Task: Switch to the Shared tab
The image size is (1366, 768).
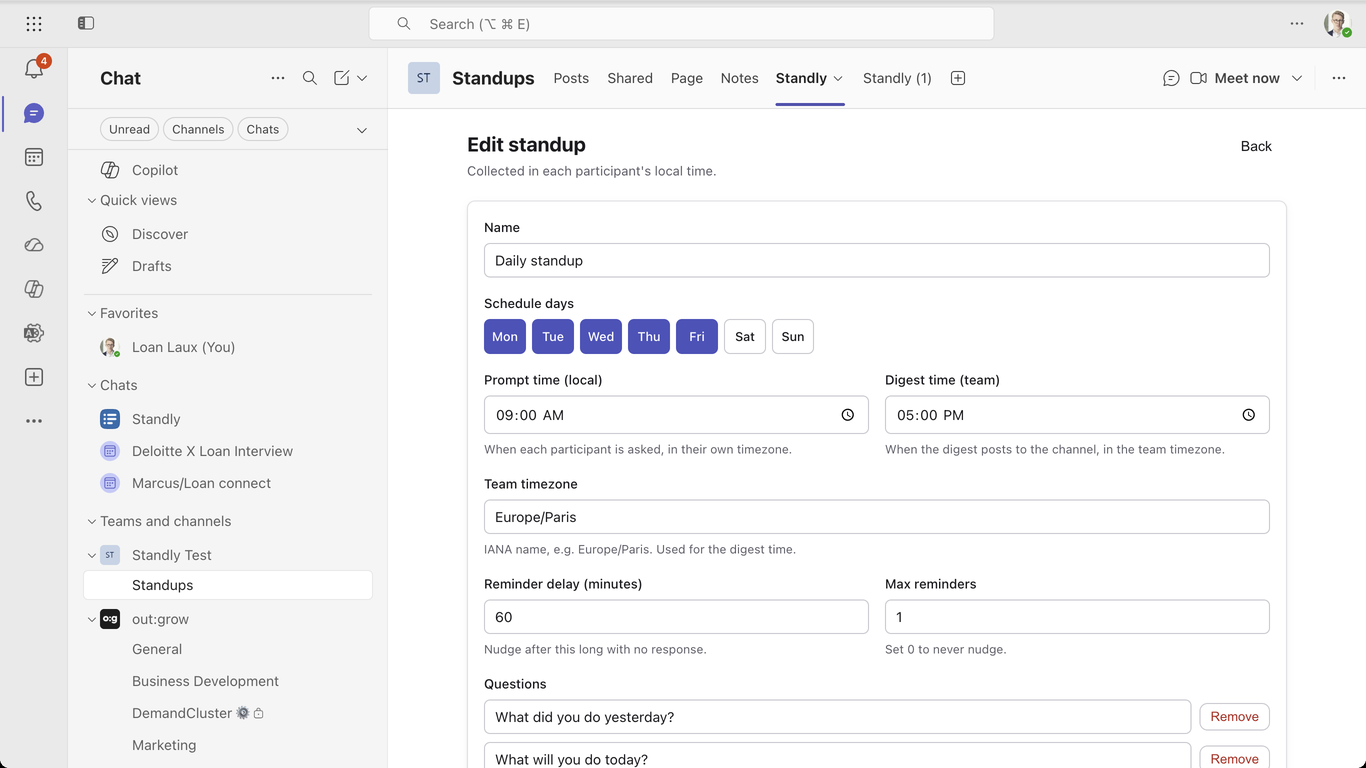Action: [630, 78]
